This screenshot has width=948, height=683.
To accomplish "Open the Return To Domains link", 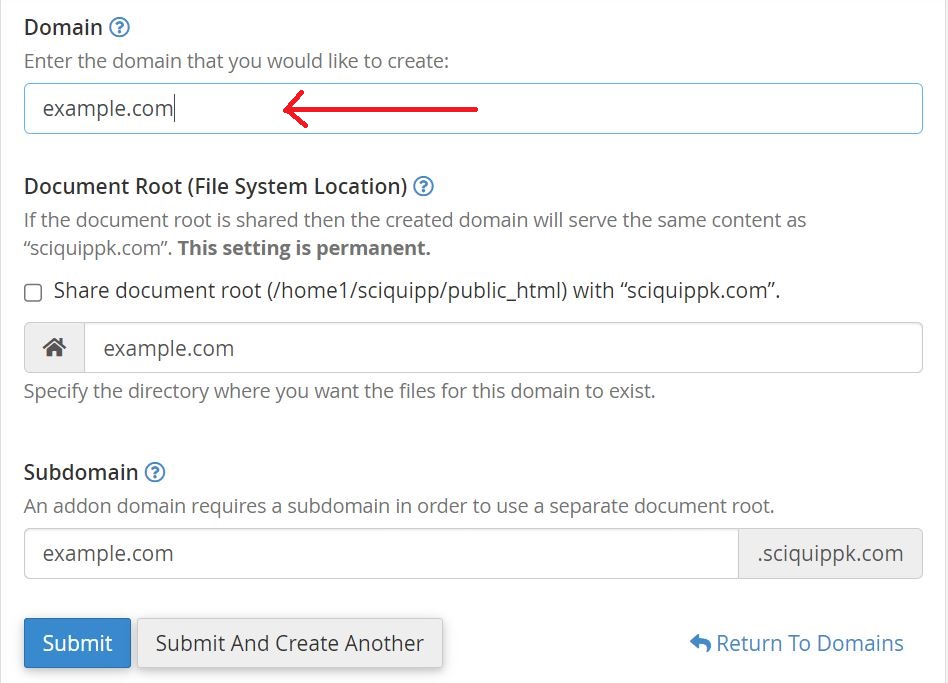I will [x=810, y=643].
